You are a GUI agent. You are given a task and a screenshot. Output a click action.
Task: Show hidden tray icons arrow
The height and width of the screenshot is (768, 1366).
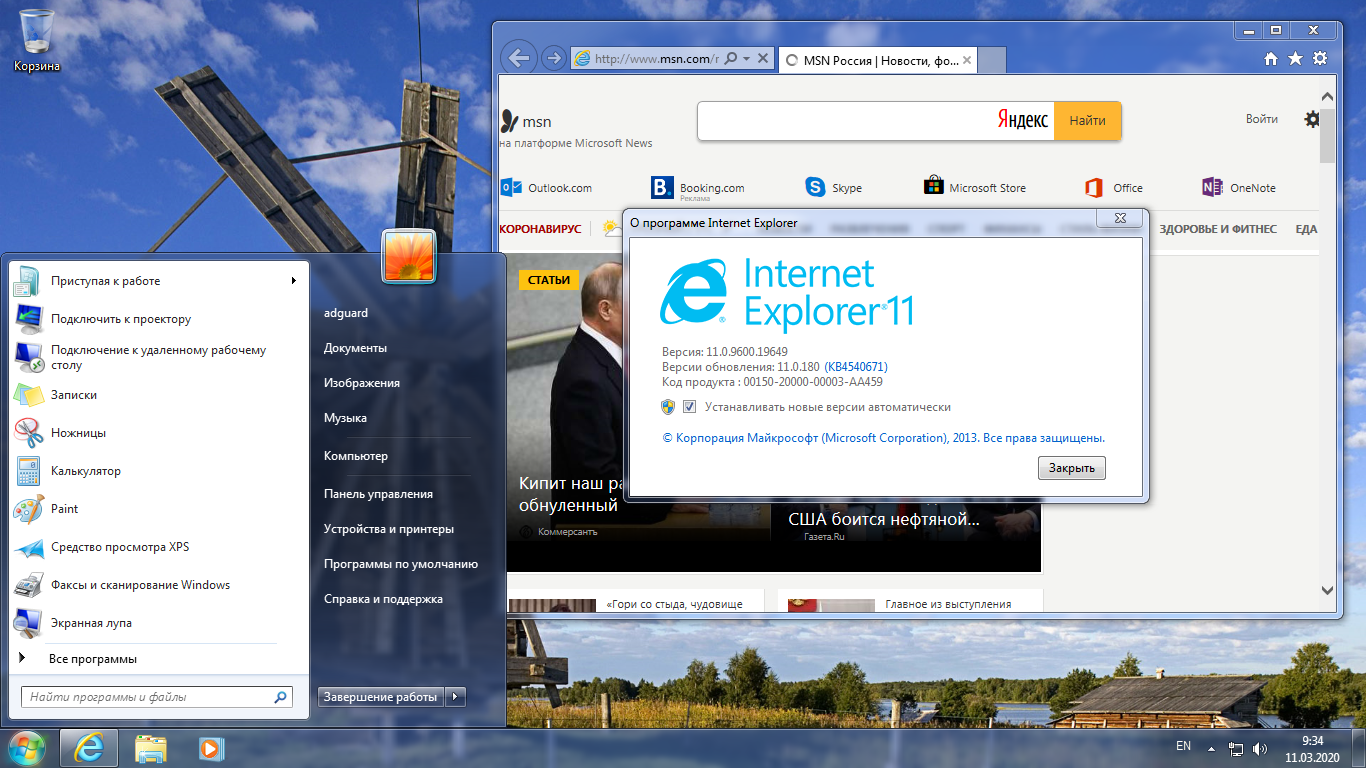(1211, 748)
